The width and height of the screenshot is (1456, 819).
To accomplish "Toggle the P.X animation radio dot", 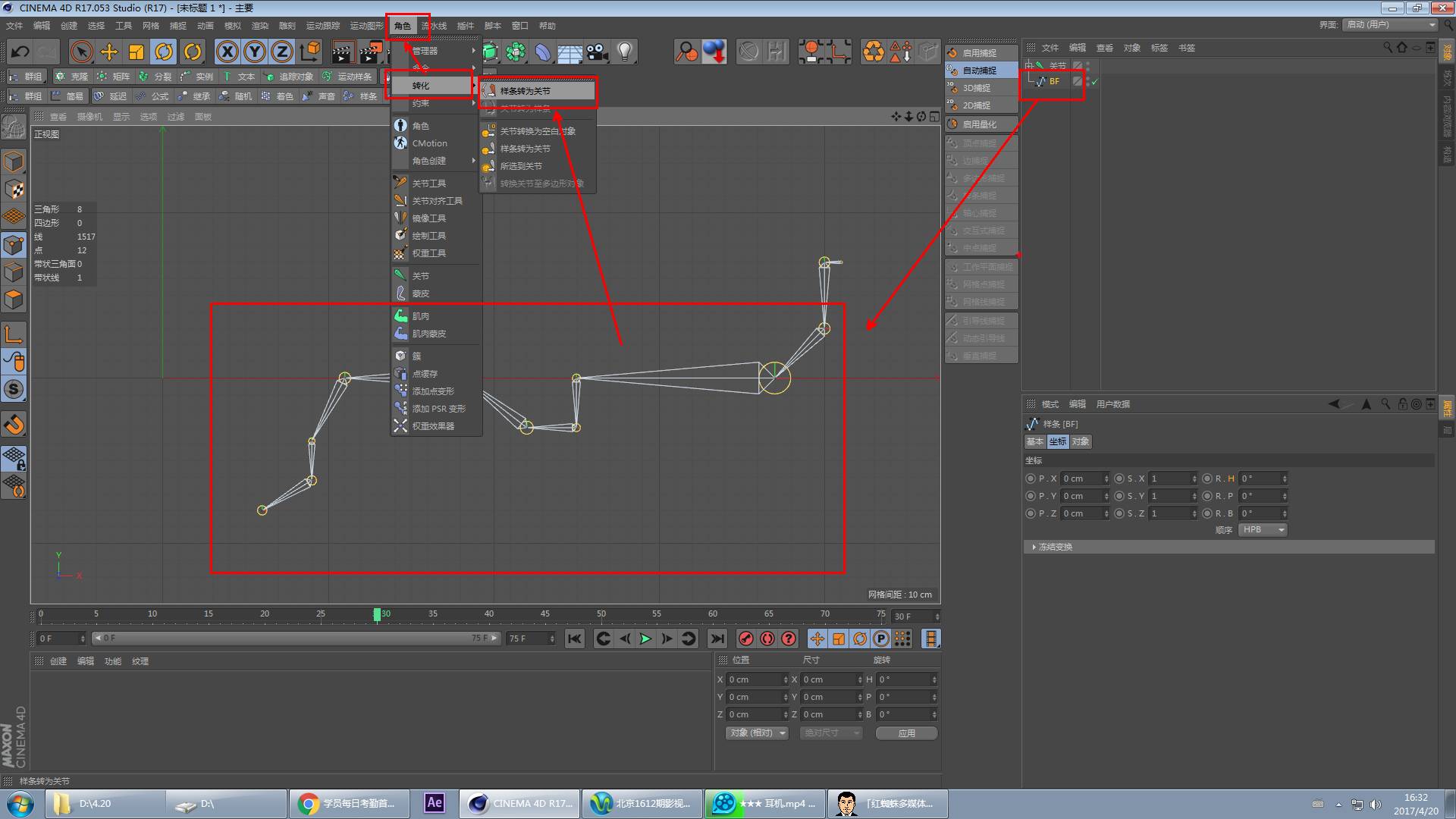I will [1031, 479].
